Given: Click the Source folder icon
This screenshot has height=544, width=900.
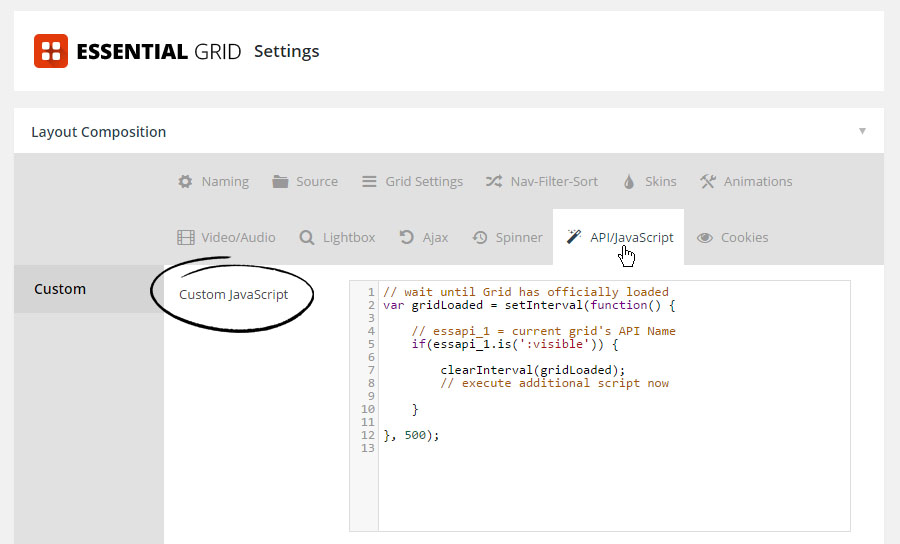Looking at the screenshot, I should (280, 182).
